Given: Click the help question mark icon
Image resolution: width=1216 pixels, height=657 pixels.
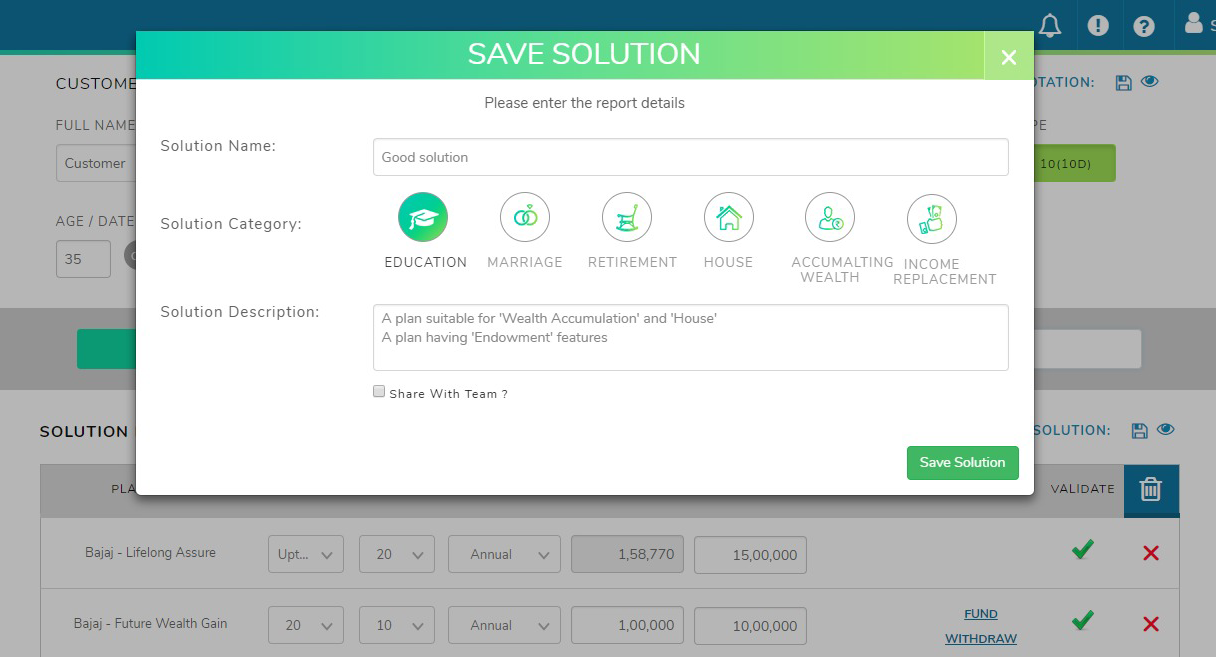Looking at the screenshot, I should (x=1144, y=26).
